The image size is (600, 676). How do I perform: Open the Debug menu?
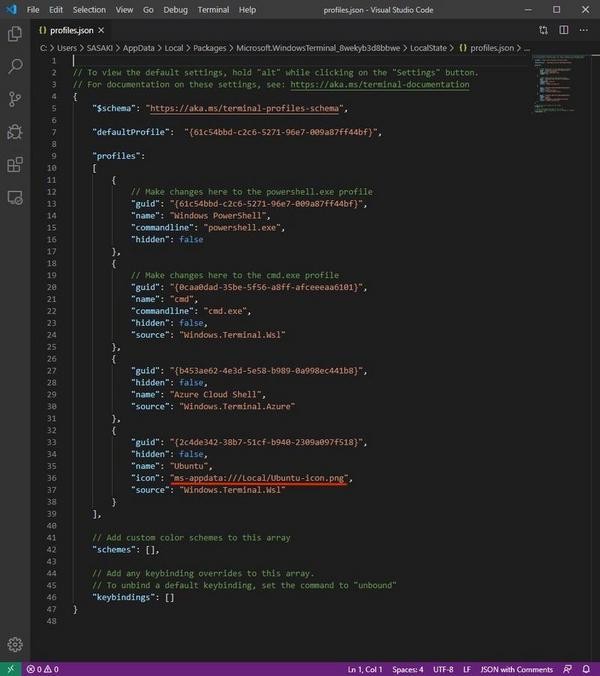[175, 9]
